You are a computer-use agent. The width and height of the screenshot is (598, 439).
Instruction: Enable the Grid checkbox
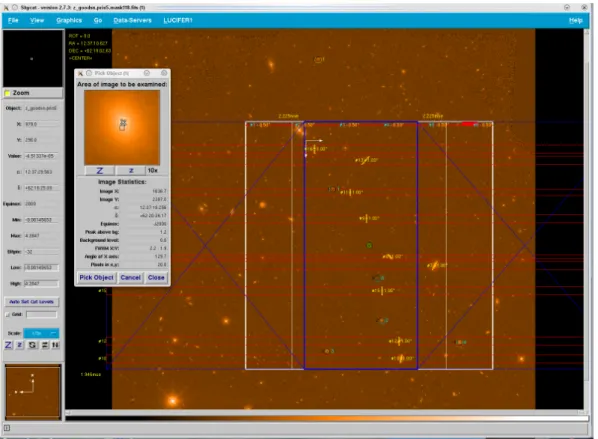[7, 315]
